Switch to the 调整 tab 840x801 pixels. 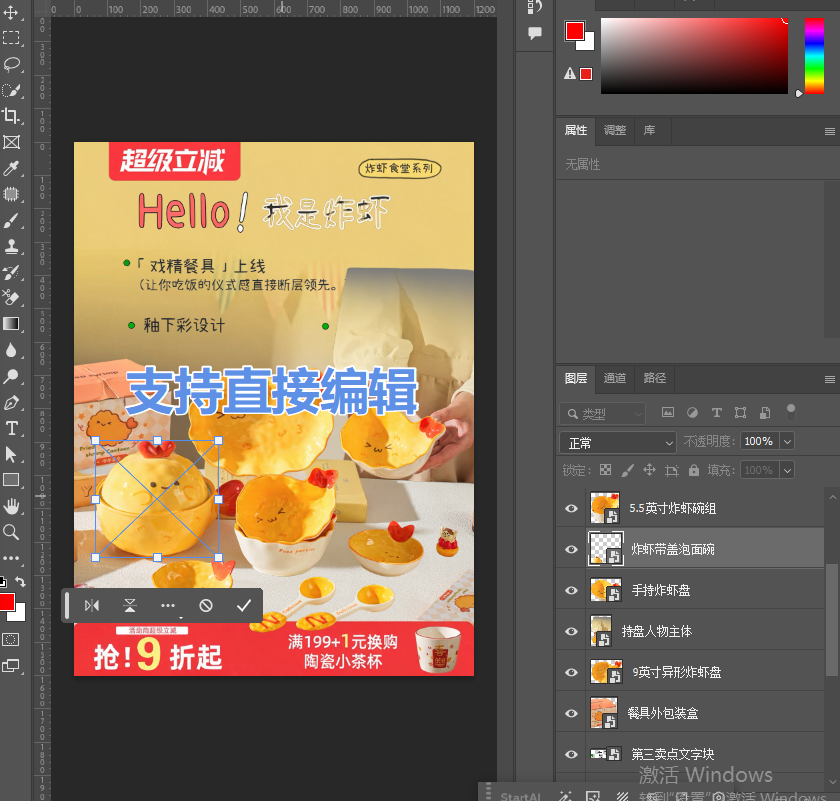tap(615, 130)
